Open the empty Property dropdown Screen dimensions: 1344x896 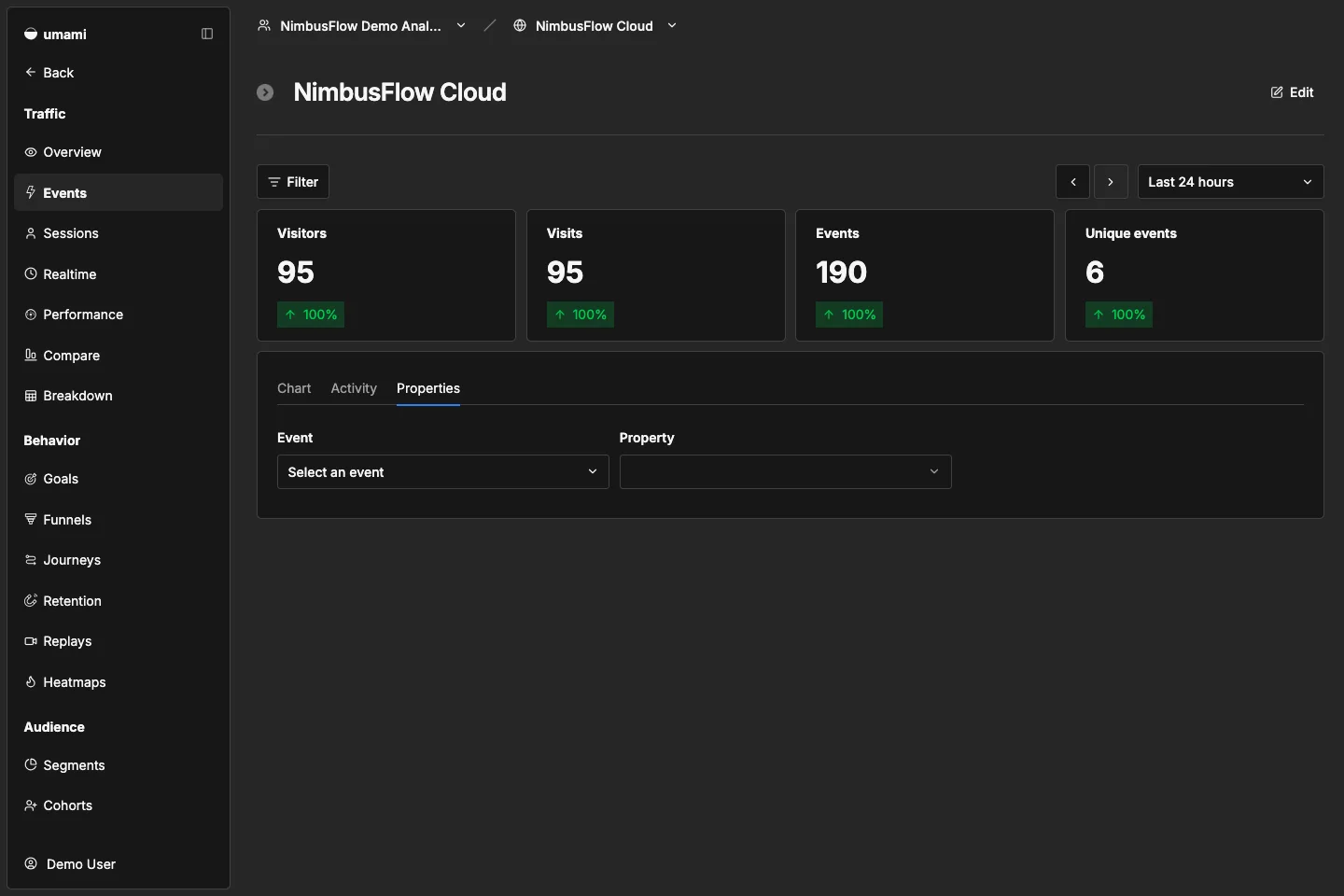click(x=786, y=471)
